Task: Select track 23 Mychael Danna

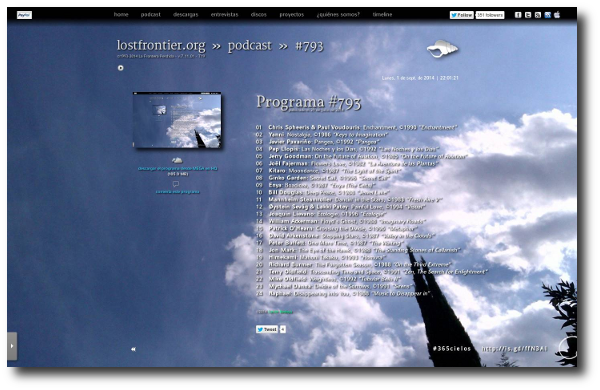Action: click(334, 286)
